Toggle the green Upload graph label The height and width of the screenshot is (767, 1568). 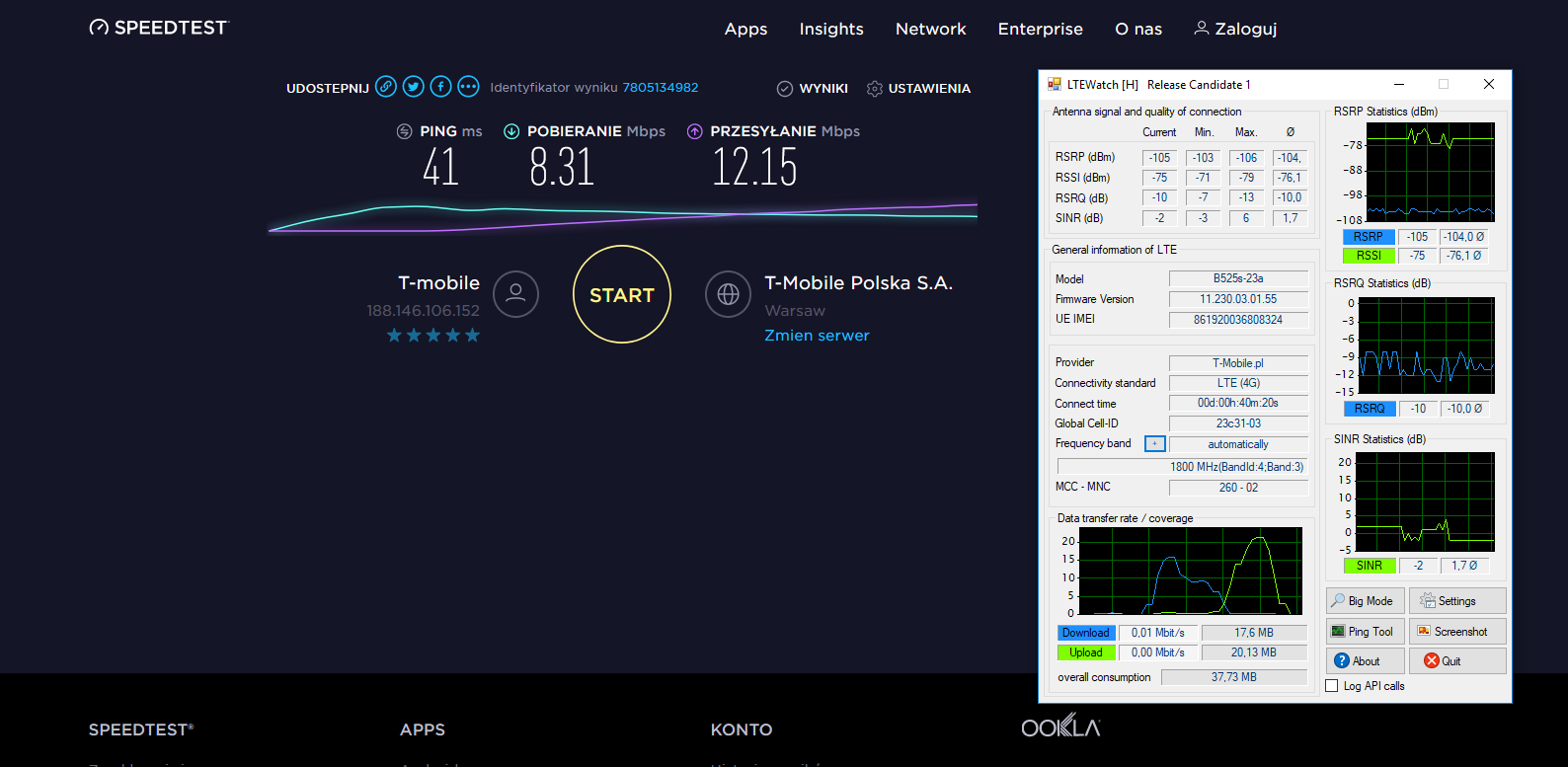pyautogui.click(x=1086, y=652)
